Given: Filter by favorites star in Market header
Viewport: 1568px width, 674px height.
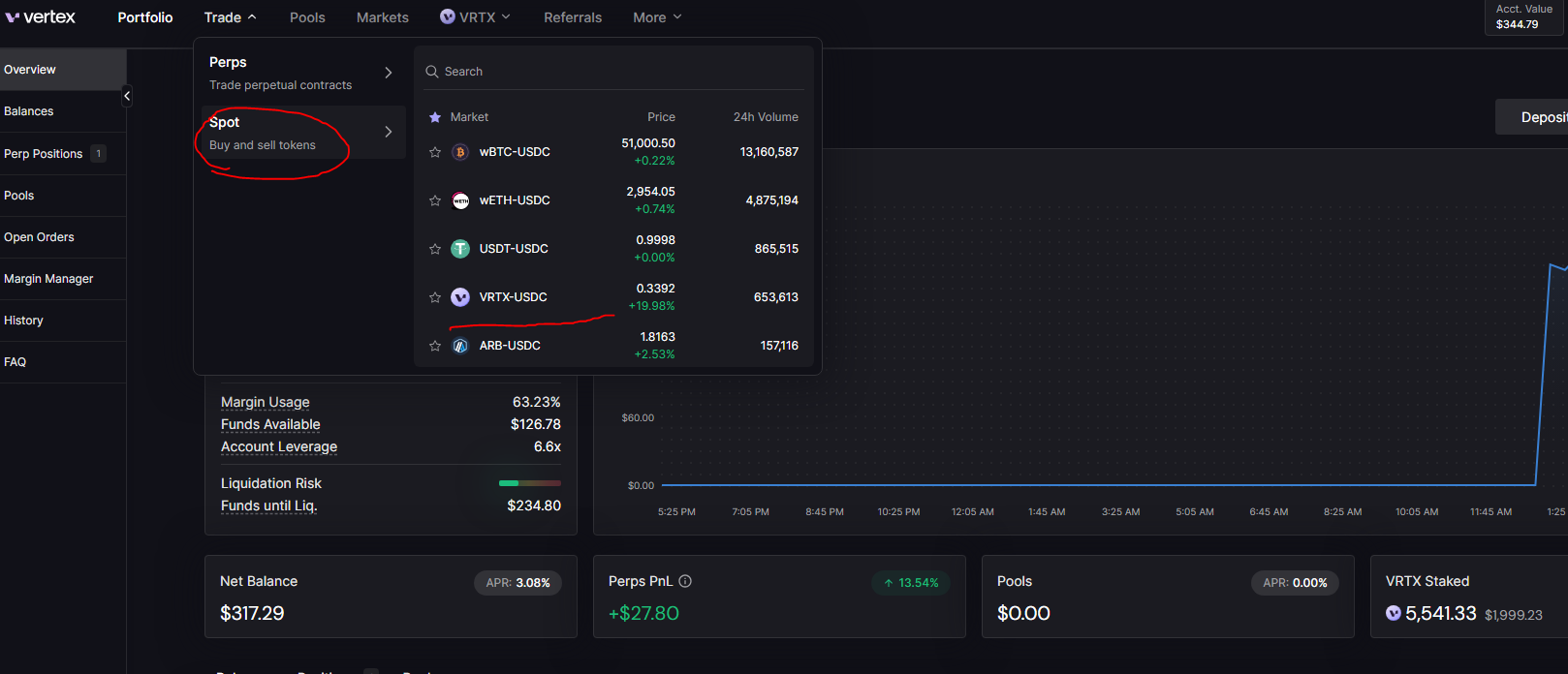Looking at the screenshot, I should pos(435,117).
